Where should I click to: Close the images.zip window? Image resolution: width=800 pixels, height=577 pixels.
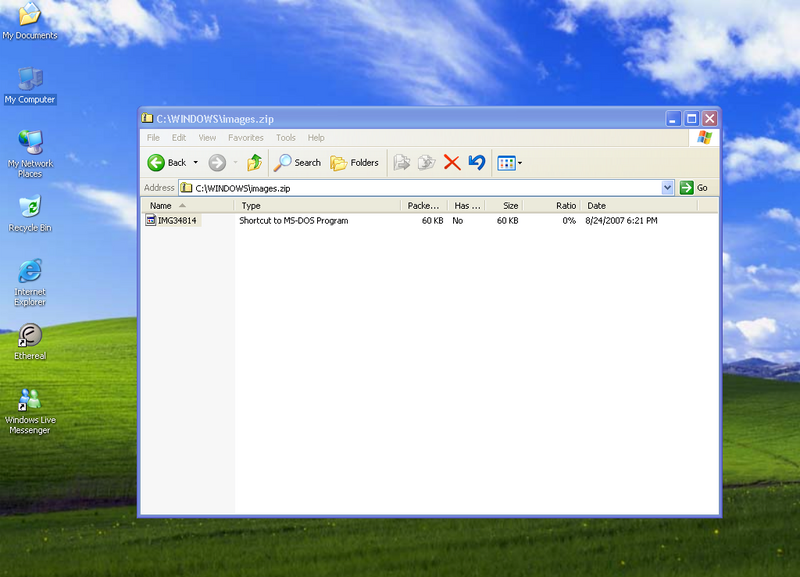[x=710, y=119]
